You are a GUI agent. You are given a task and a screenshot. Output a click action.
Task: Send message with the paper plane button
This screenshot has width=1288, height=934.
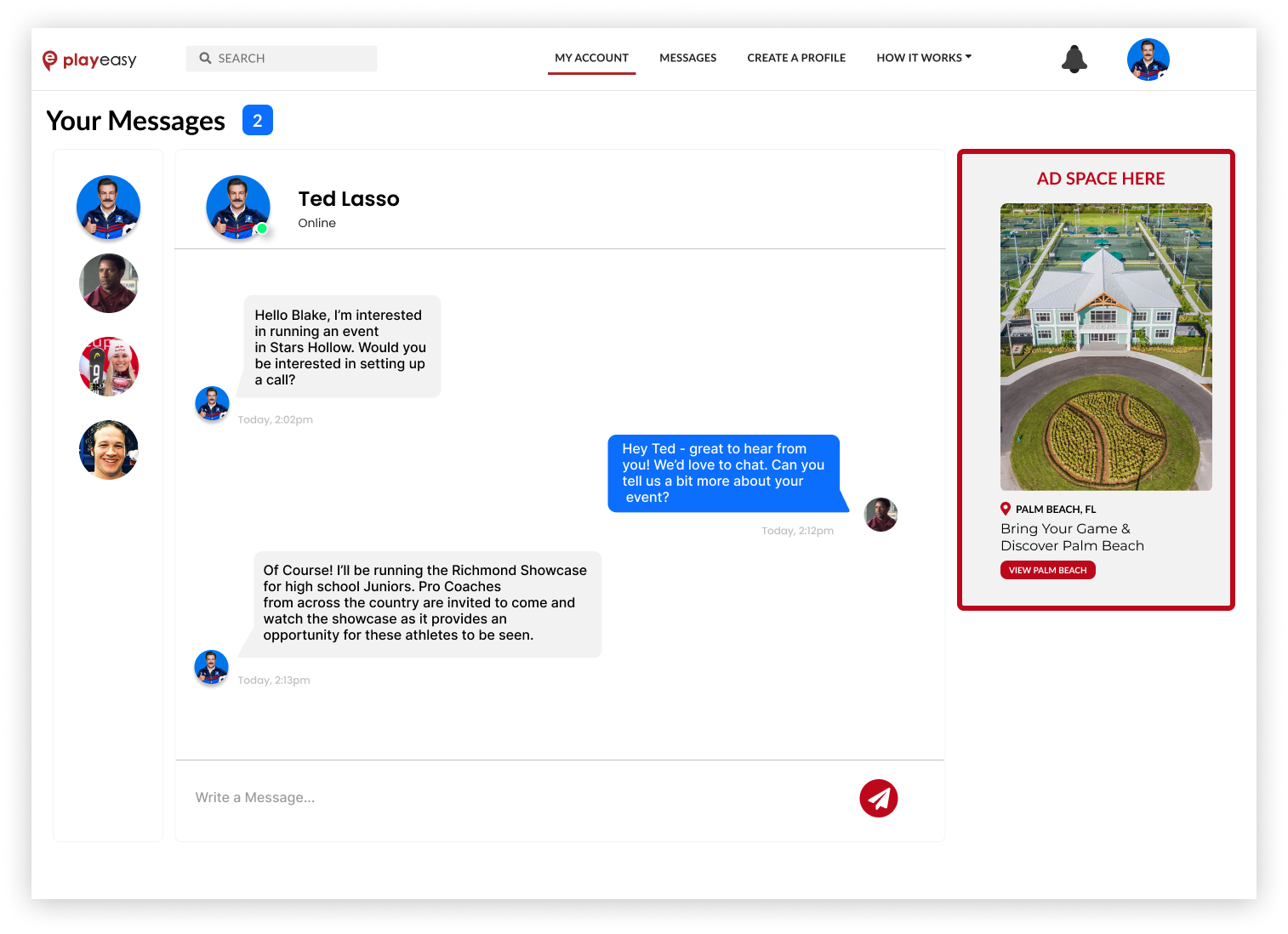tap(879, 798)
